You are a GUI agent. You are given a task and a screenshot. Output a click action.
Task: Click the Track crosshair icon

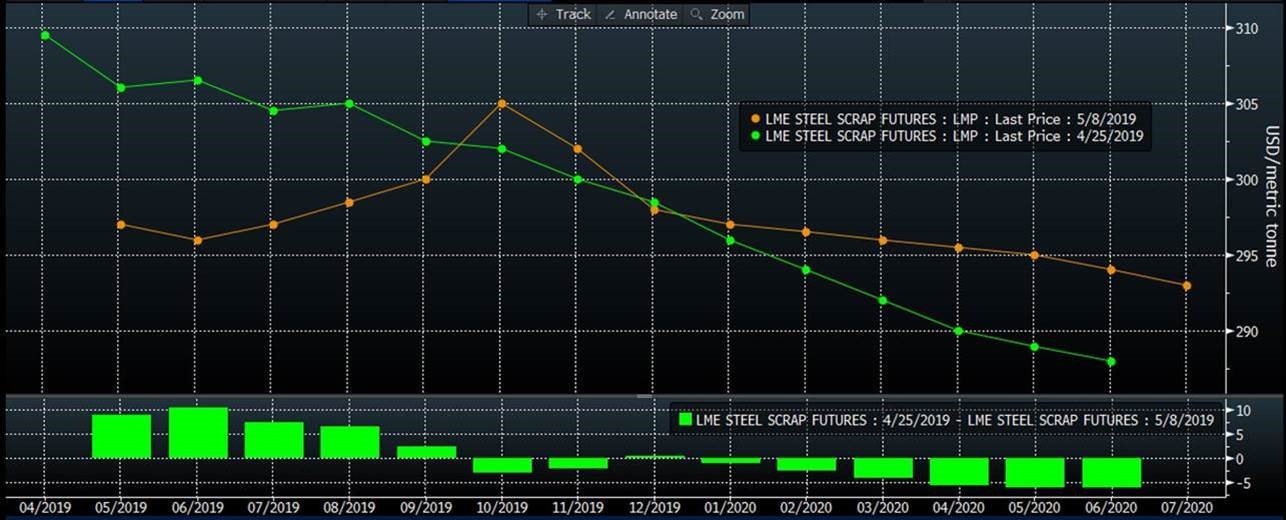(542, 14)
